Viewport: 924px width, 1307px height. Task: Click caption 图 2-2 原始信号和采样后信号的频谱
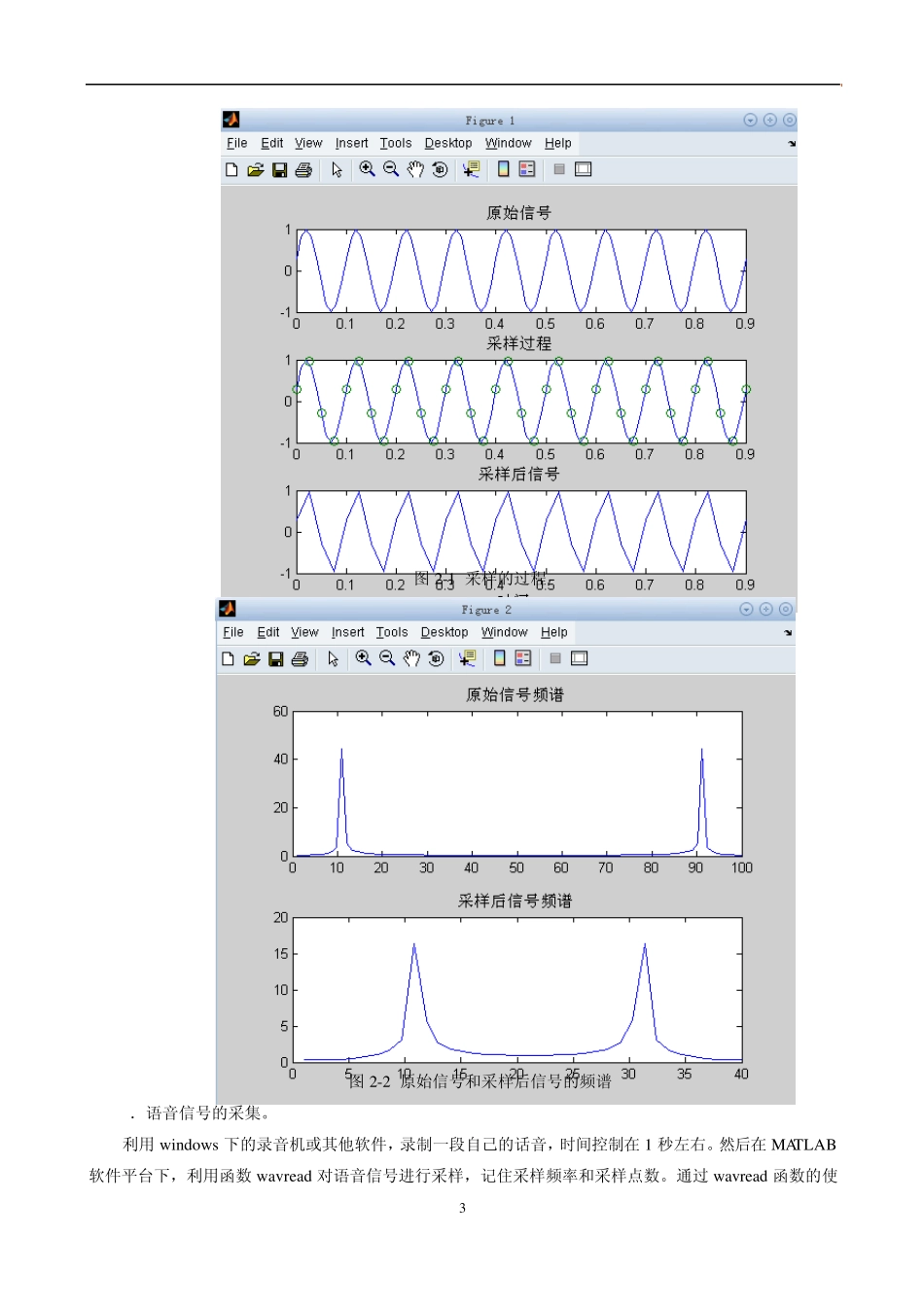pos(480,1081)
